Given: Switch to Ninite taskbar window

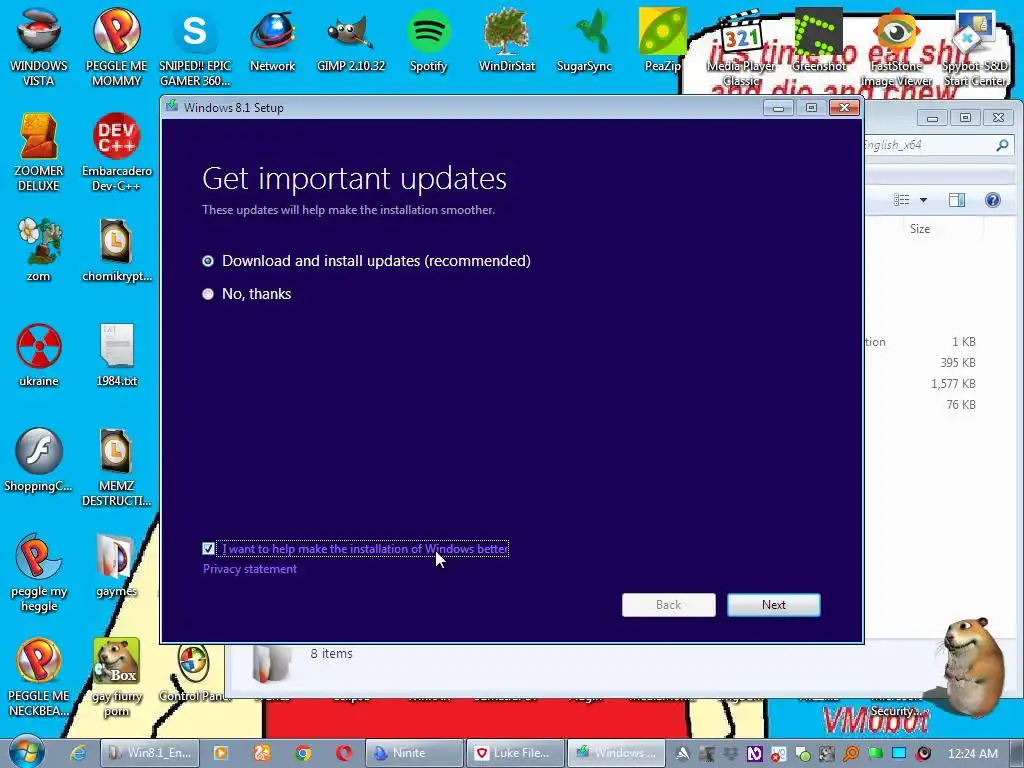Looking at the screenshot, I should point(414,753).
